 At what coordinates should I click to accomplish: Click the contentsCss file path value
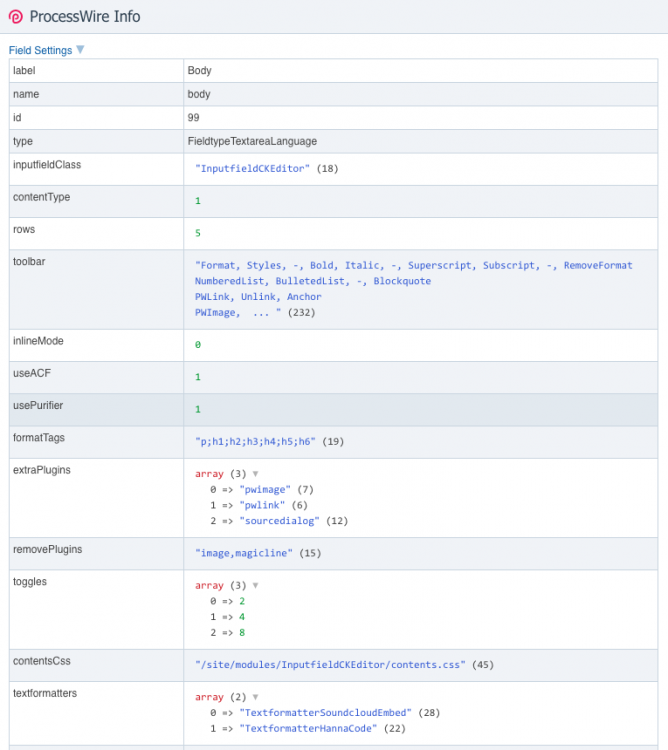click(331, 665)
